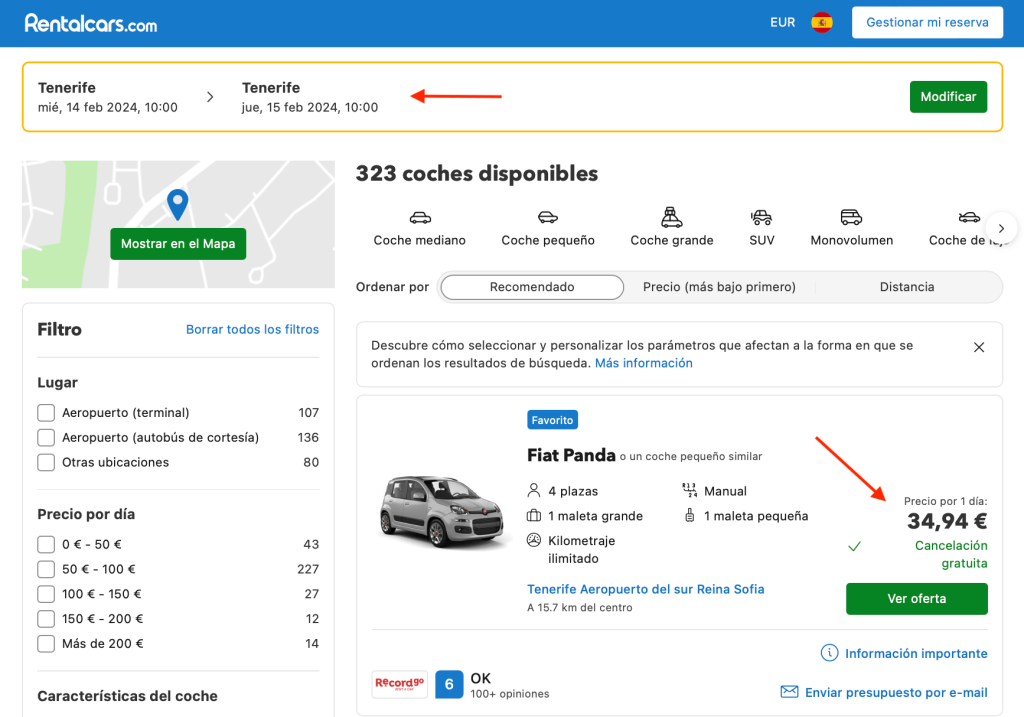Image resolution: width=1024 pixels, height=717 pixels.
Task: Open the EUR currency selector
Action: point(782,22)
